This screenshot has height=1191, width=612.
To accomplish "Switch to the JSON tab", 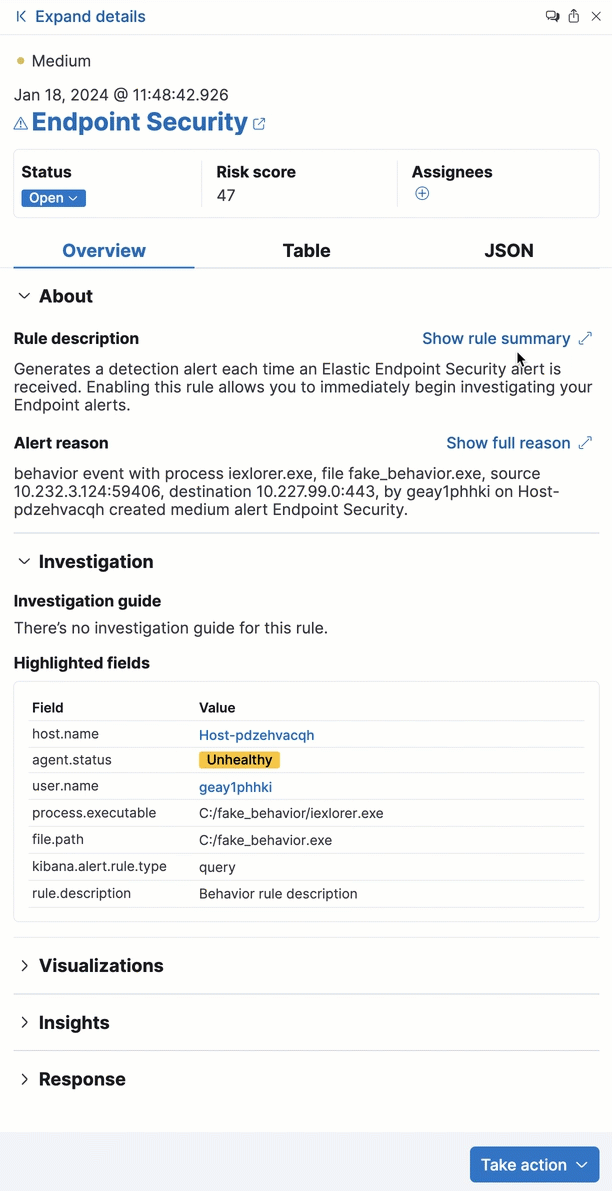I will (508, 251).
